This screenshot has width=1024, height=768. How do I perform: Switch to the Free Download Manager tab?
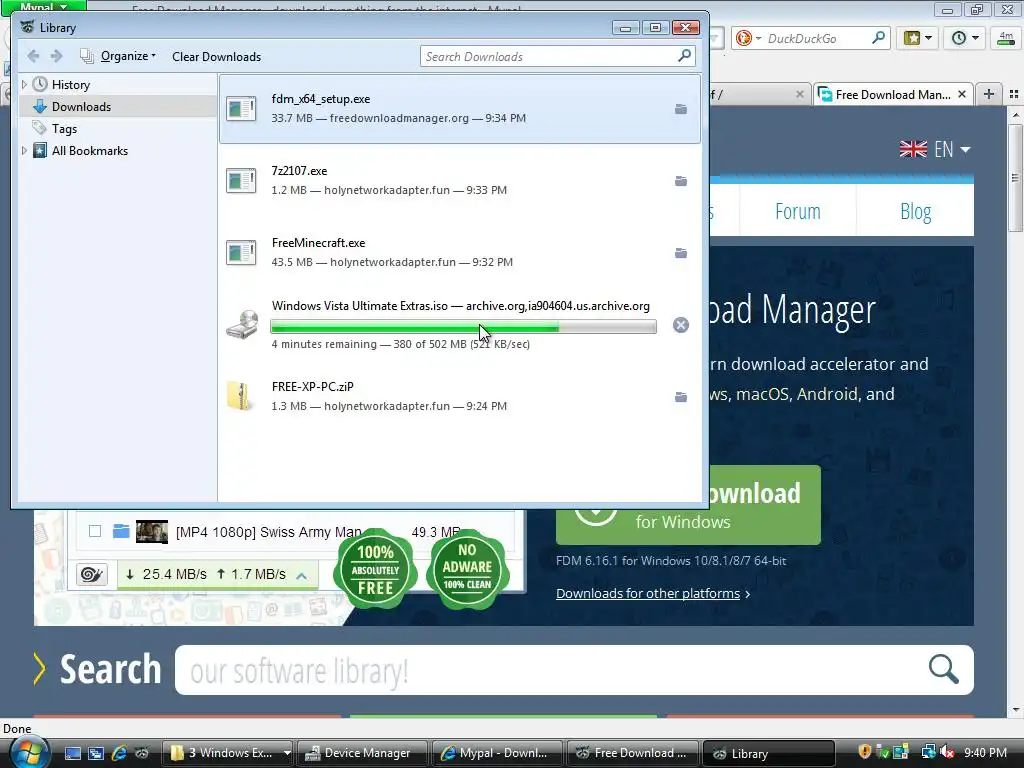click(x=892, y=95)
